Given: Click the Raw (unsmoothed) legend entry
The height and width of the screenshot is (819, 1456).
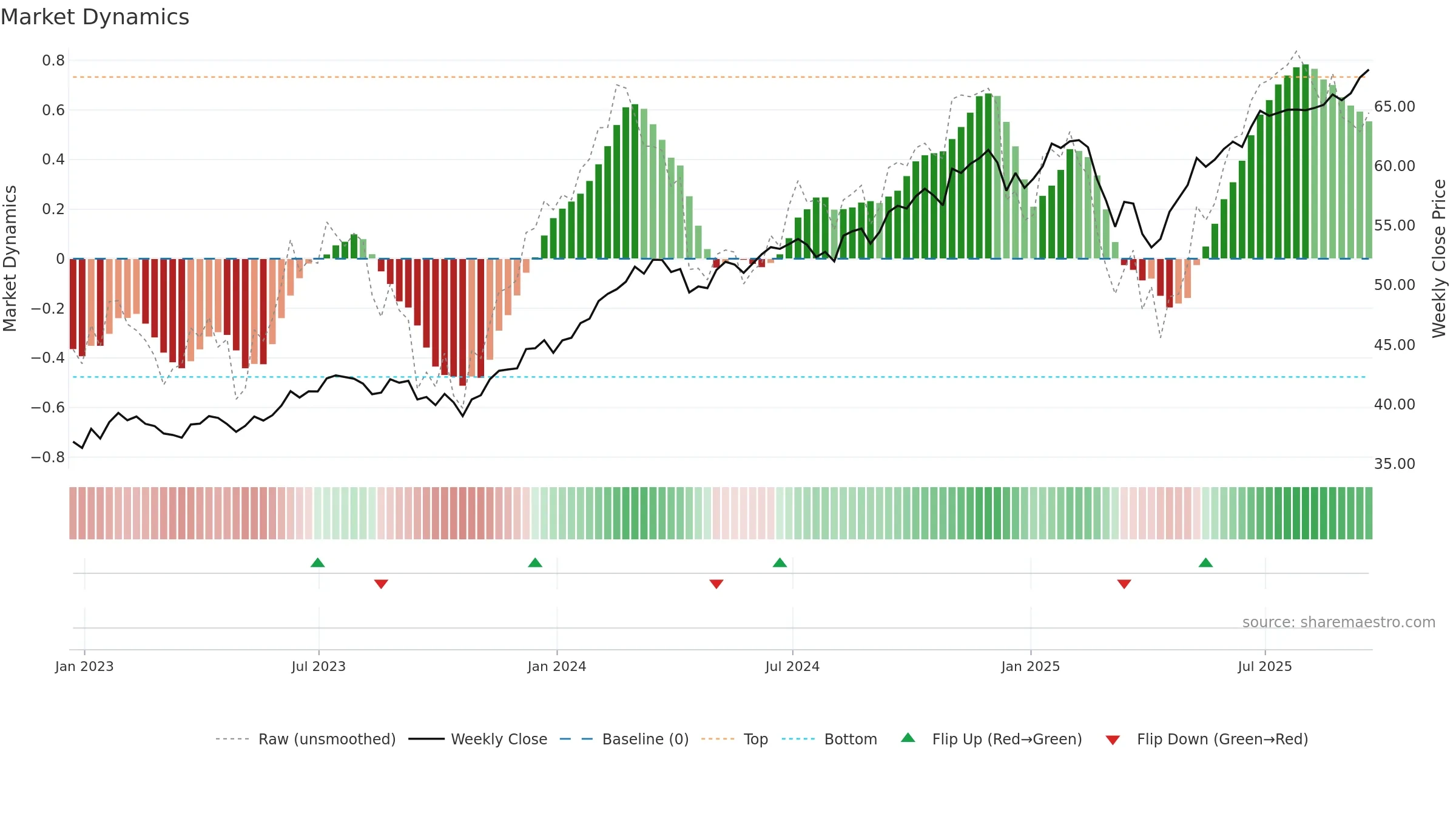Looking at the screenshot, I should click(306, 739).
